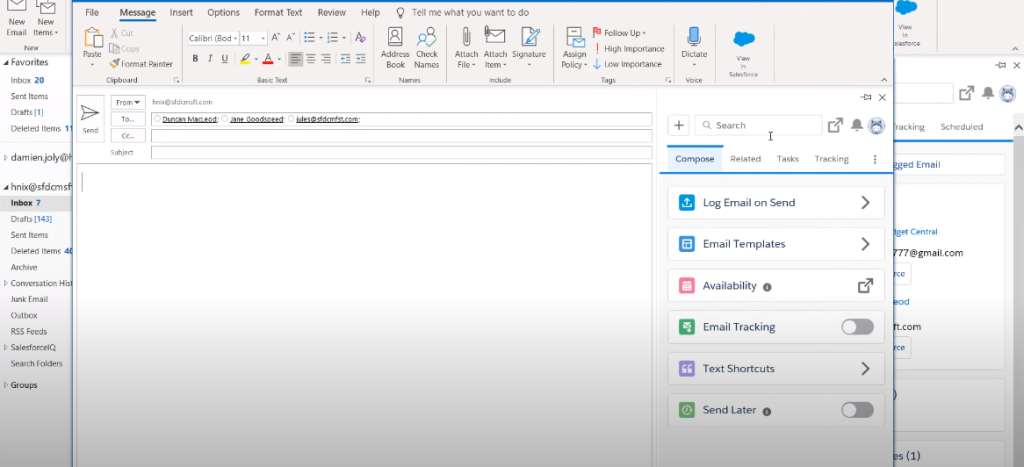Open Availability in external window
The height and width of the screenshot is (467, 1024).
click(865, 286)
